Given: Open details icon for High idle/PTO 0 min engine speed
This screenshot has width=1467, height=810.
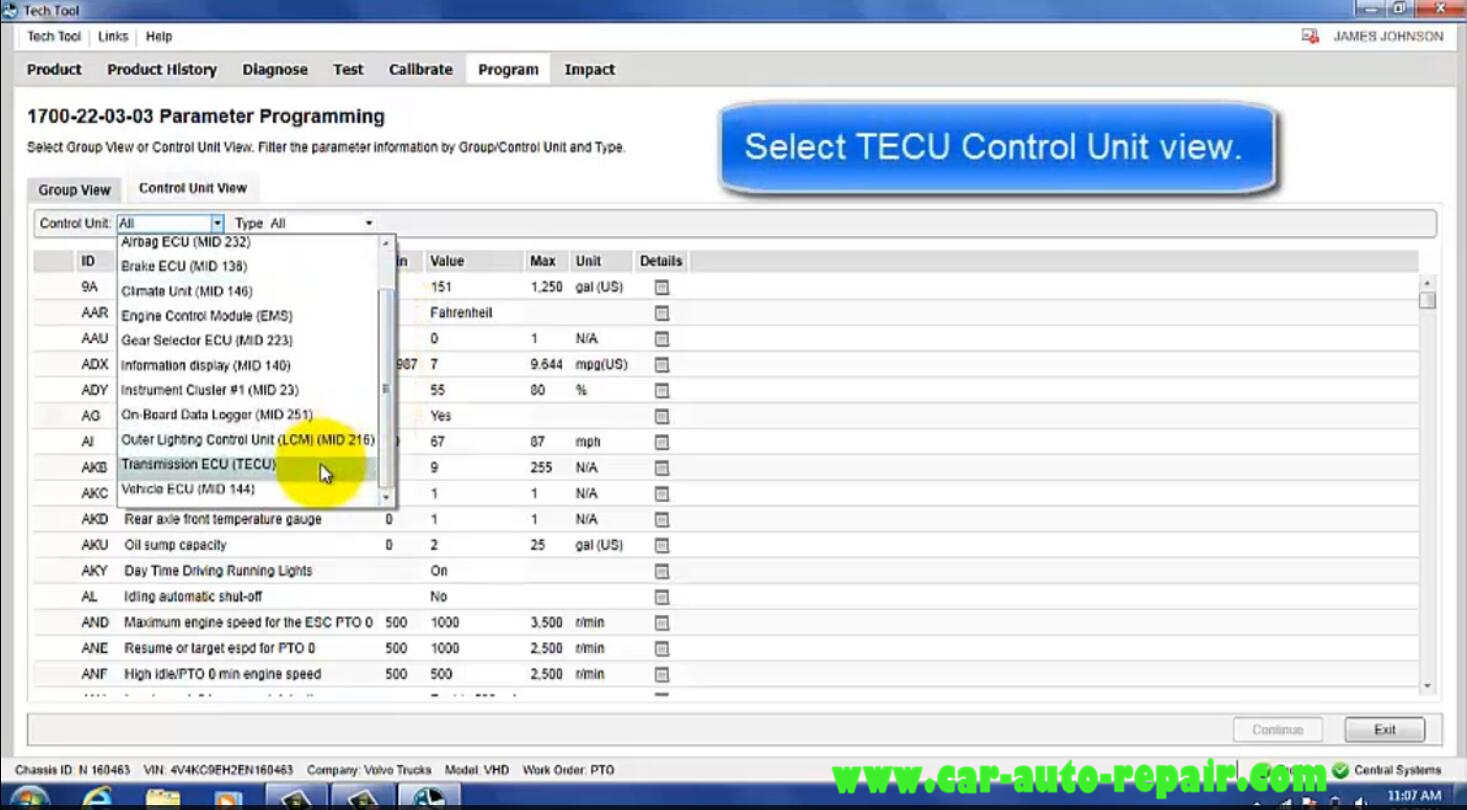Looking at the screenshot, I should click(x=661, y=674).
